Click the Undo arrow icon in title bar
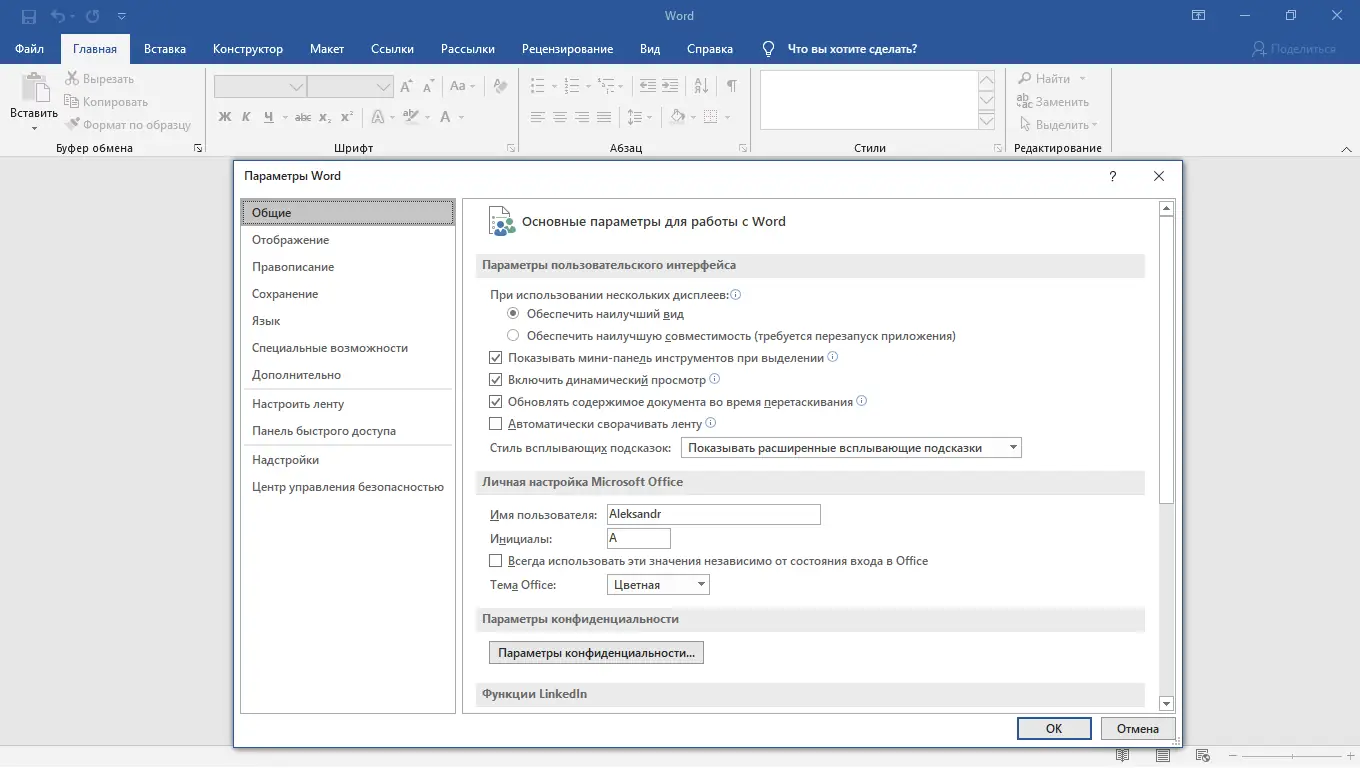 (x=58, y=16)
